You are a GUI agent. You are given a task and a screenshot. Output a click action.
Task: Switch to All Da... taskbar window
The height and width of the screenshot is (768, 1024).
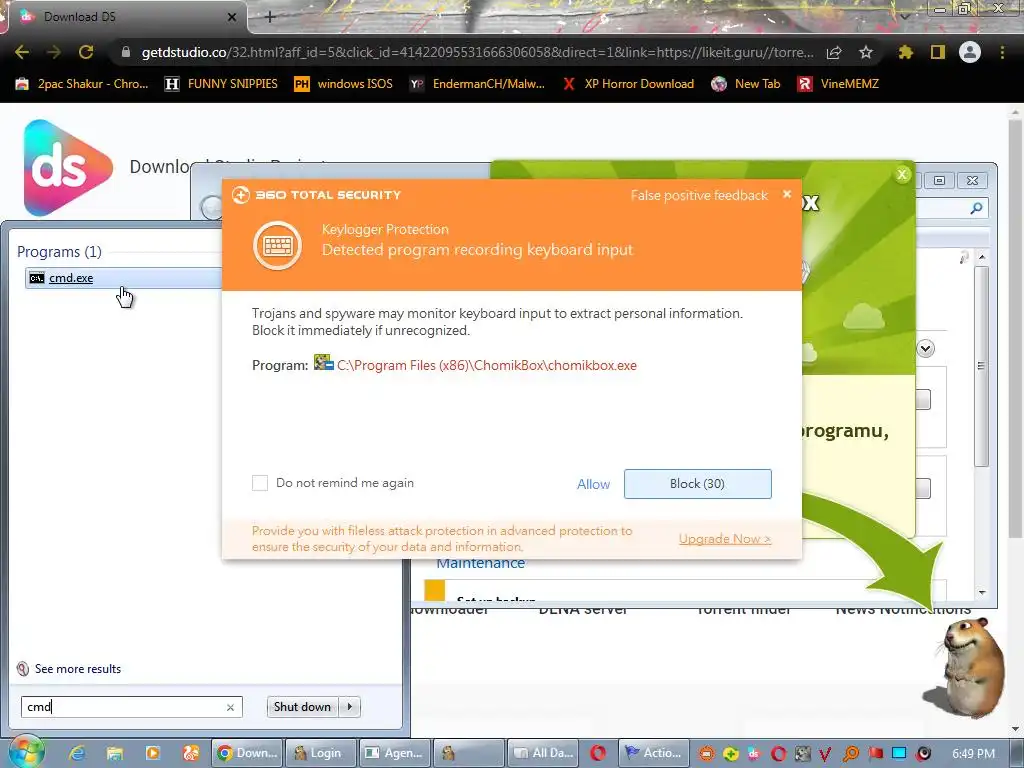pos(543,753)
